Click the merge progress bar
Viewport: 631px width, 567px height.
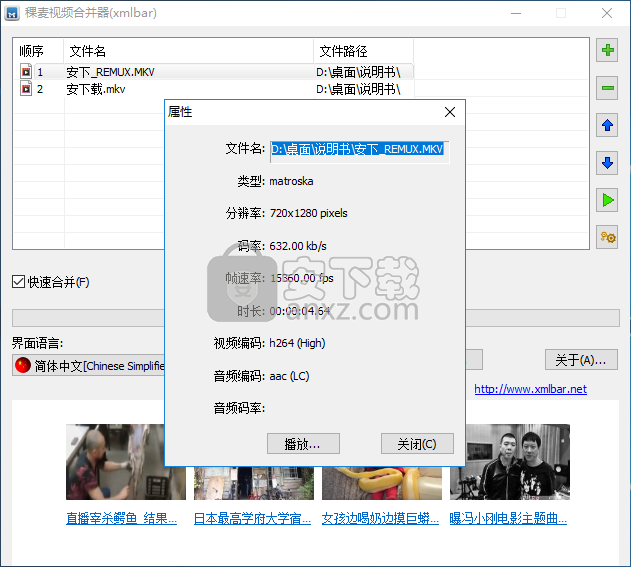[x=316, y=318]
